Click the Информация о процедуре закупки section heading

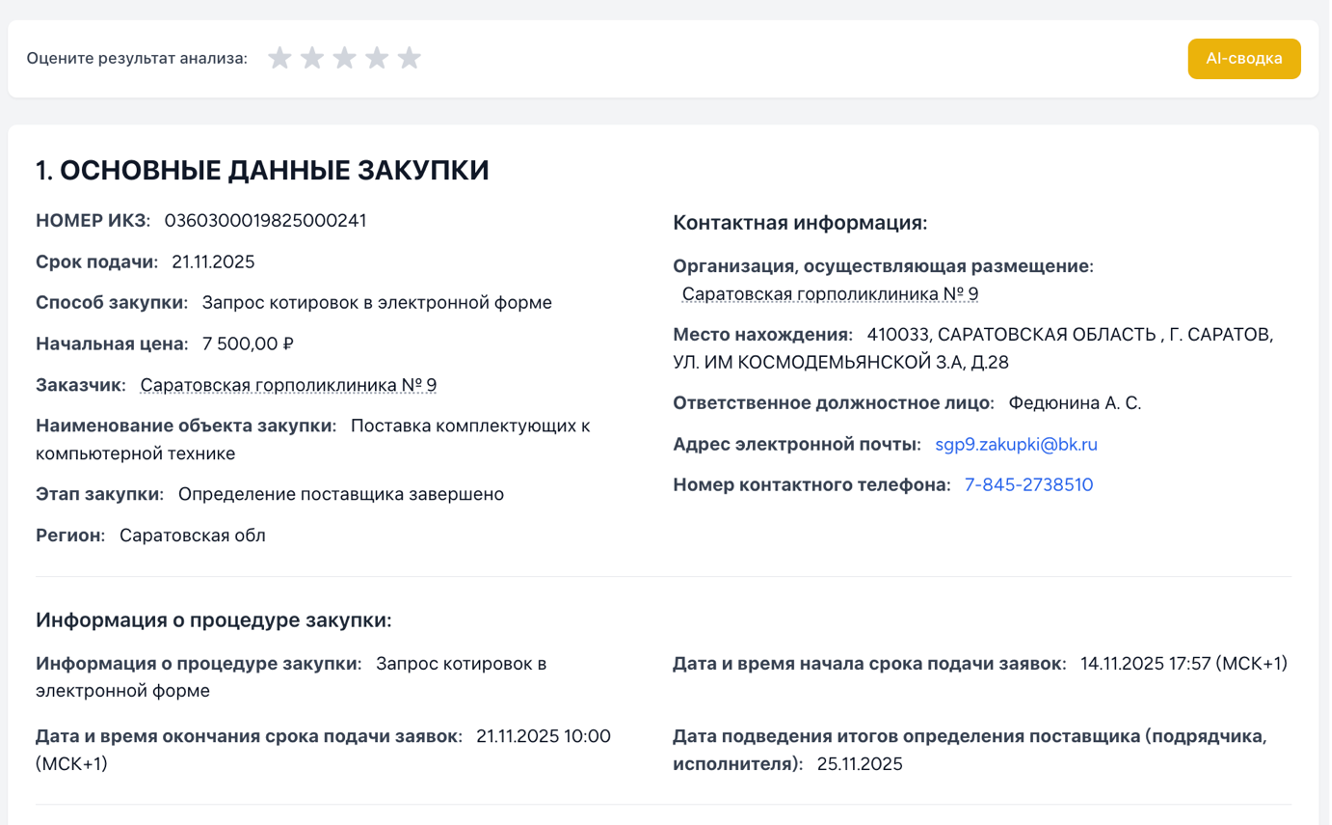point(213,620)
